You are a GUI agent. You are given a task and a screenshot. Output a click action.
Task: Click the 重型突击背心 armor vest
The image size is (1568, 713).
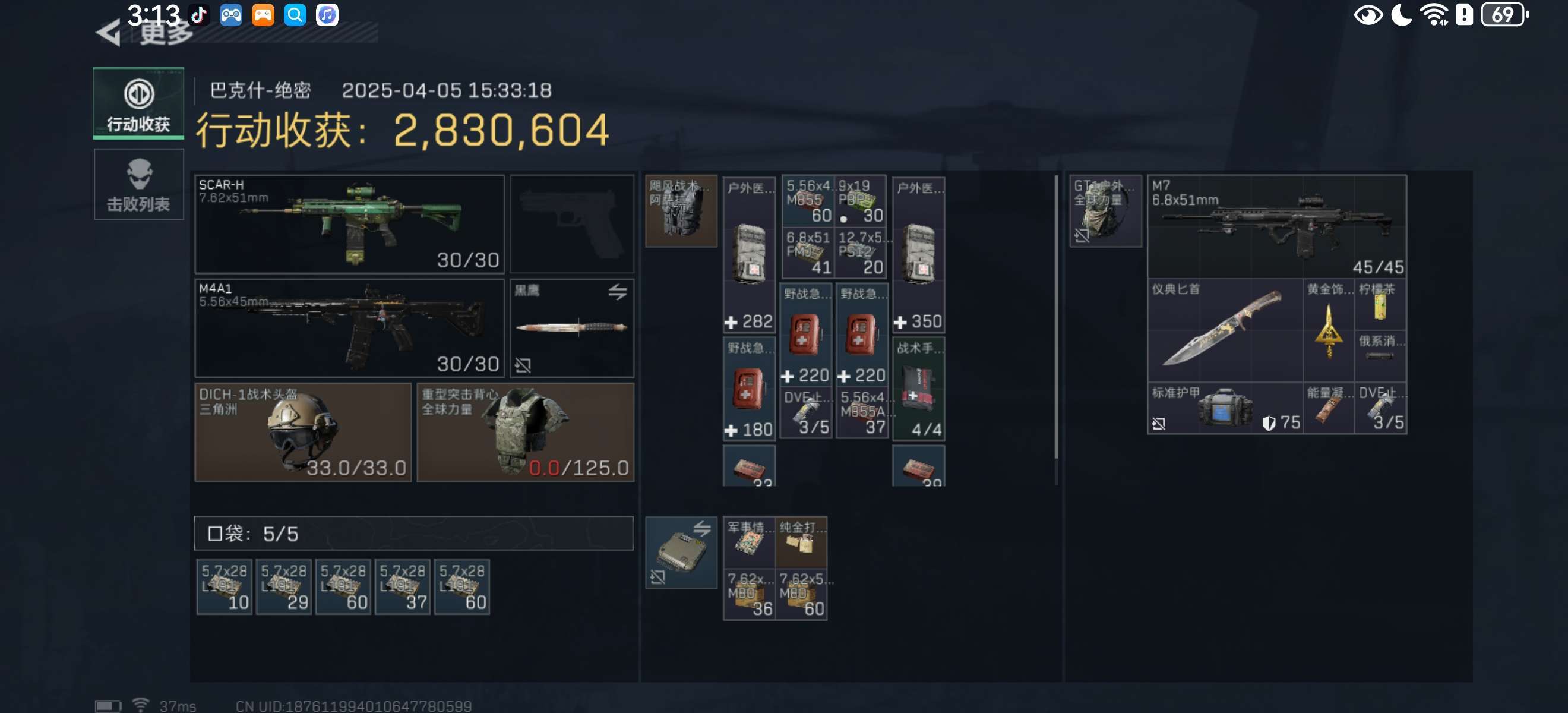(525, 432)
